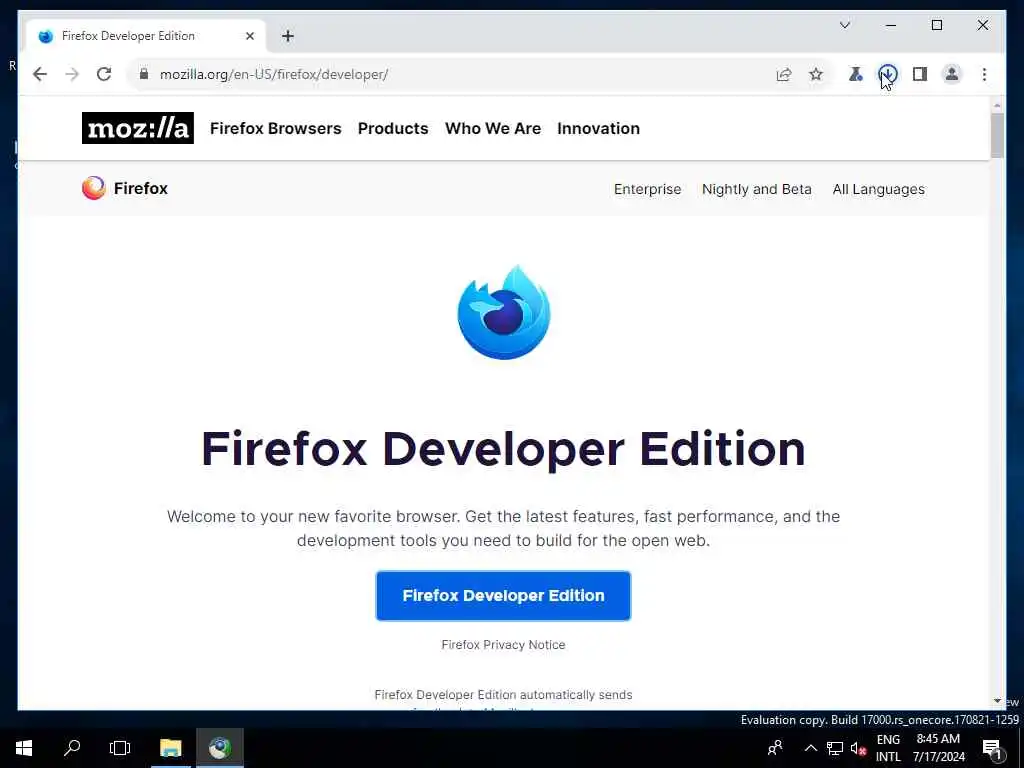
Task: Open the Nightly and Beta link
Action: tap(757, 189)
